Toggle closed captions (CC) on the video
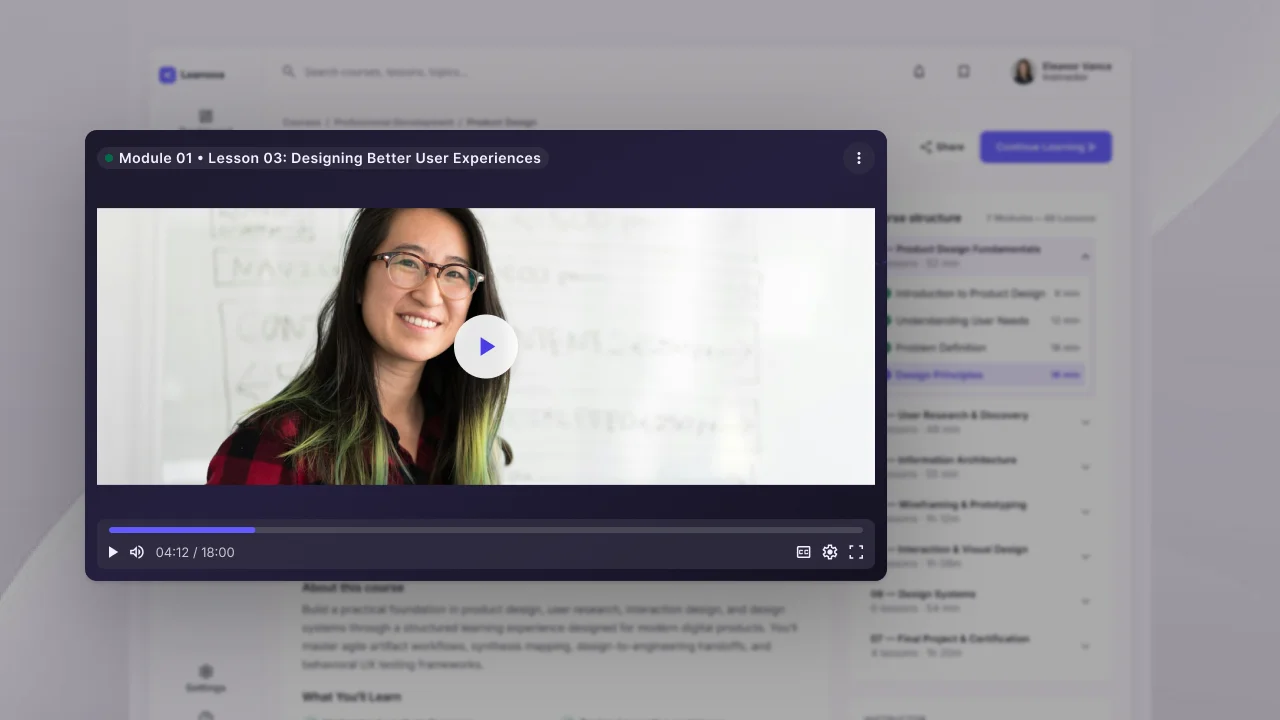1280x720 pixels. click(x=803, y=552)
